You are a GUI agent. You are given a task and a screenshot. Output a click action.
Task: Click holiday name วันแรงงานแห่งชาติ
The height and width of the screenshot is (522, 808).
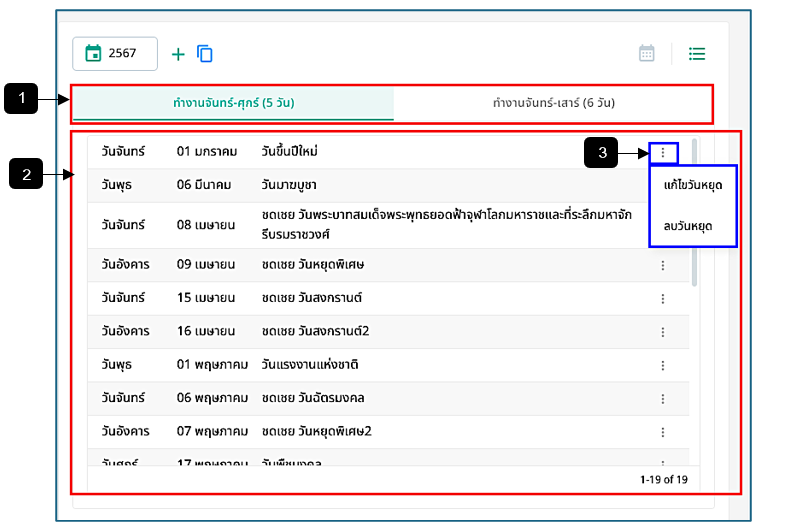coord(310,365)
